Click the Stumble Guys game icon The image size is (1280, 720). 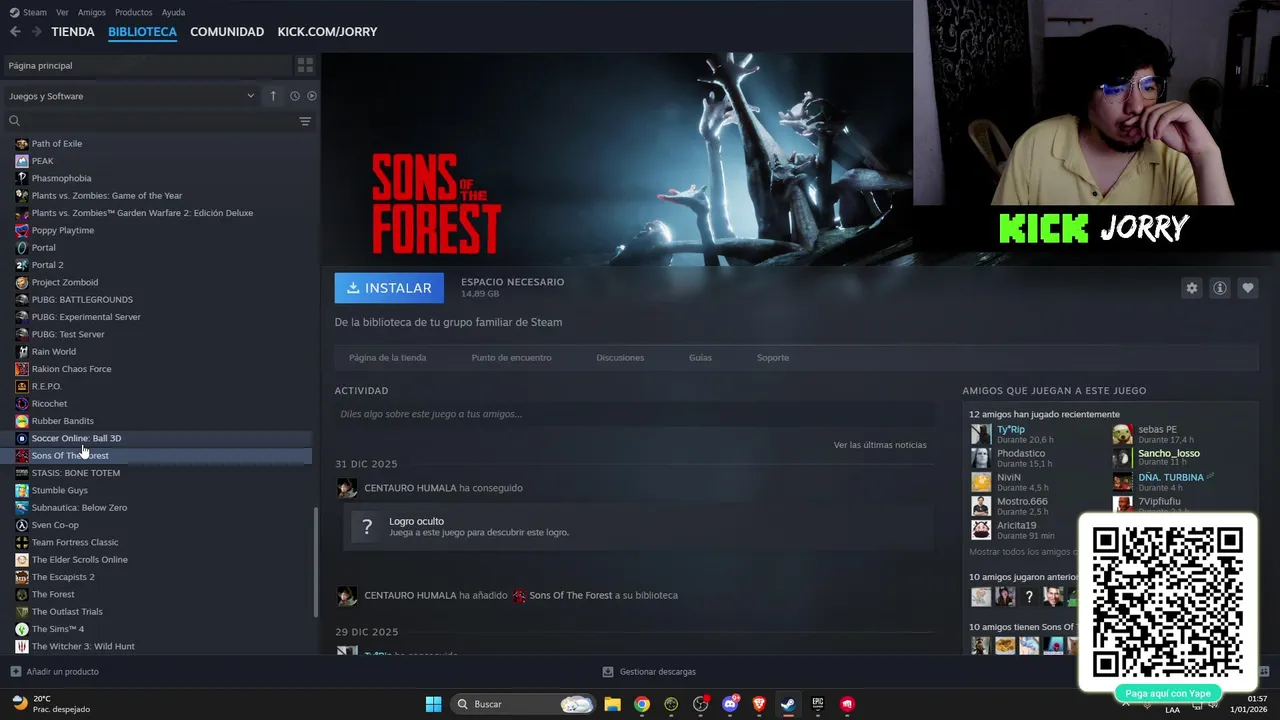tap(22, 490)
